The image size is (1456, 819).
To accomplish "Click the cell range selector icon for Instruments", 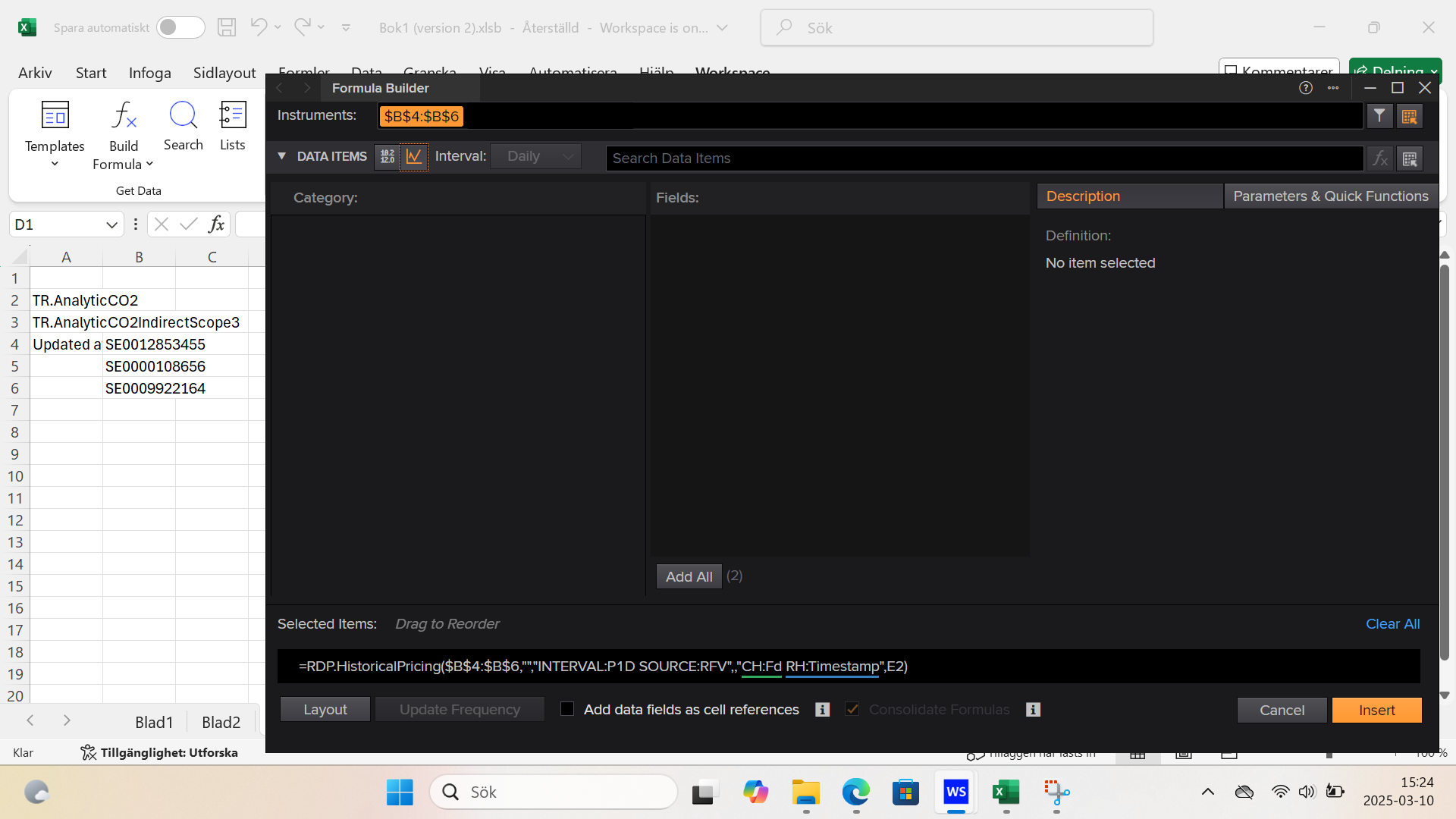I will (x=1410, y=116).
